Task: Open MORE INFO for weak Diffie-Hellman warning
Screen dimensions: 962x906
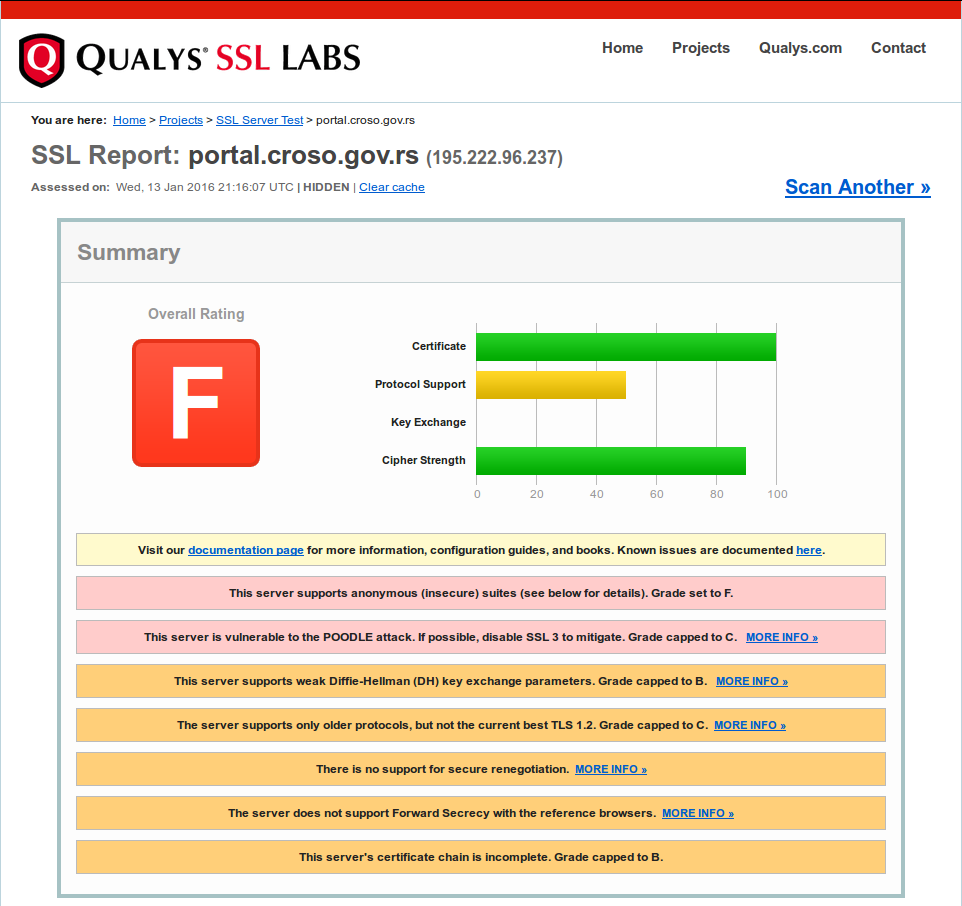Action: coord(751,681)
